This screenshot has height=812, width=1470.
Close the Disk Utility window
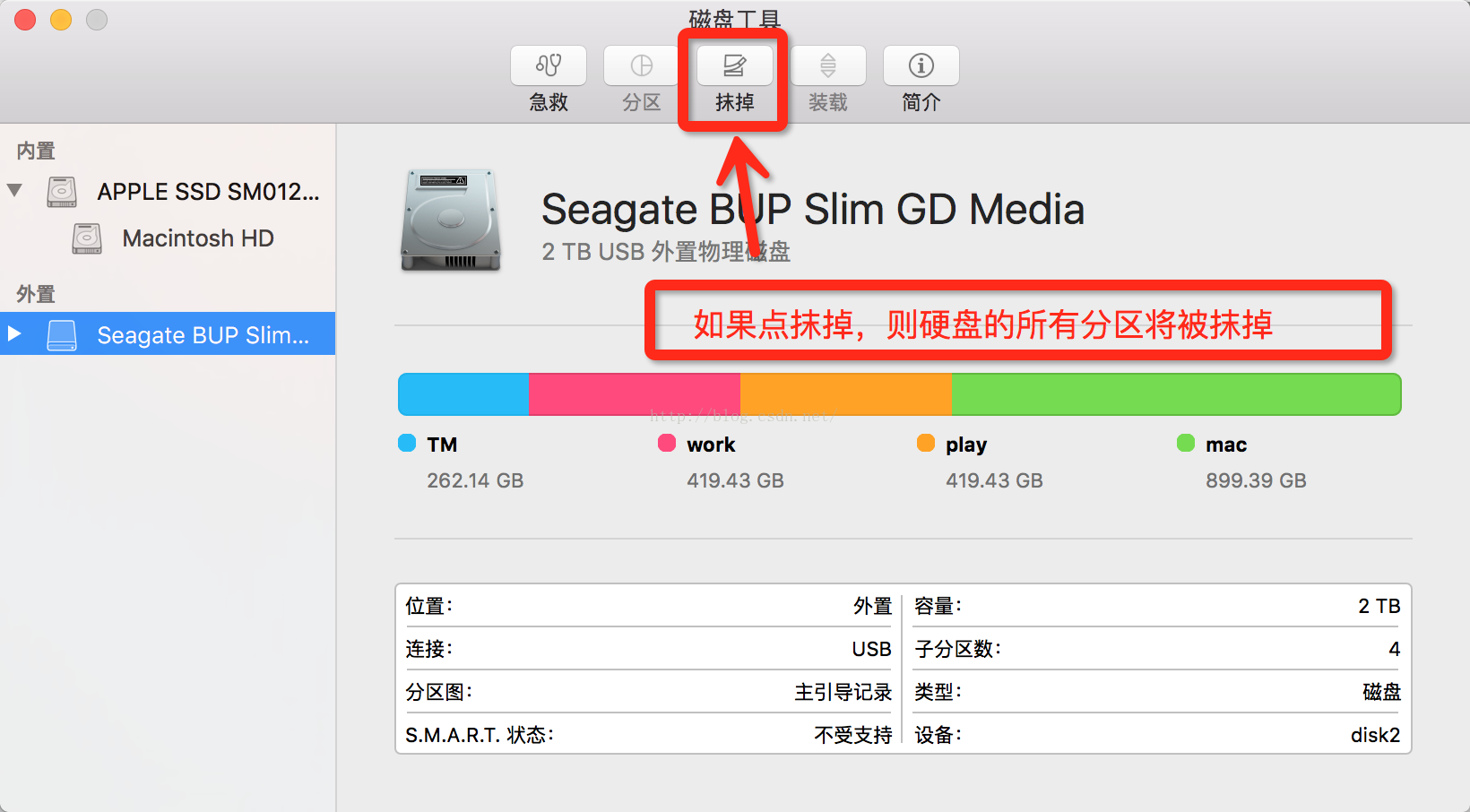[25, 19]
